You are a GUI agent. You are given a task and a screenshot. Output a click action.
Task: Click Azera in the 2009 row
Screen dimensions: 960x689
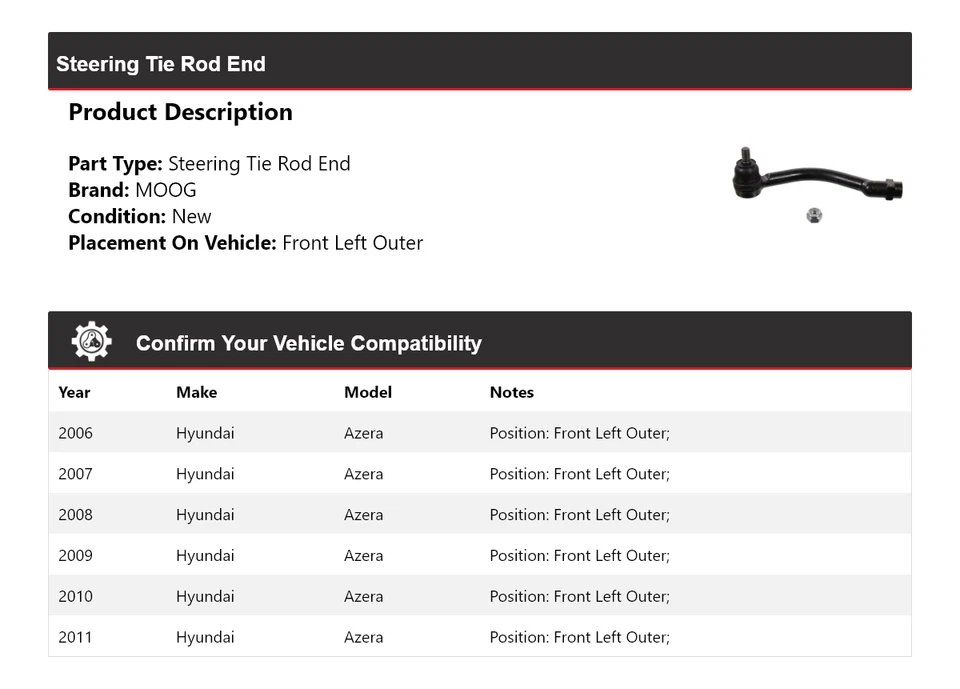[x=363, y=556]
